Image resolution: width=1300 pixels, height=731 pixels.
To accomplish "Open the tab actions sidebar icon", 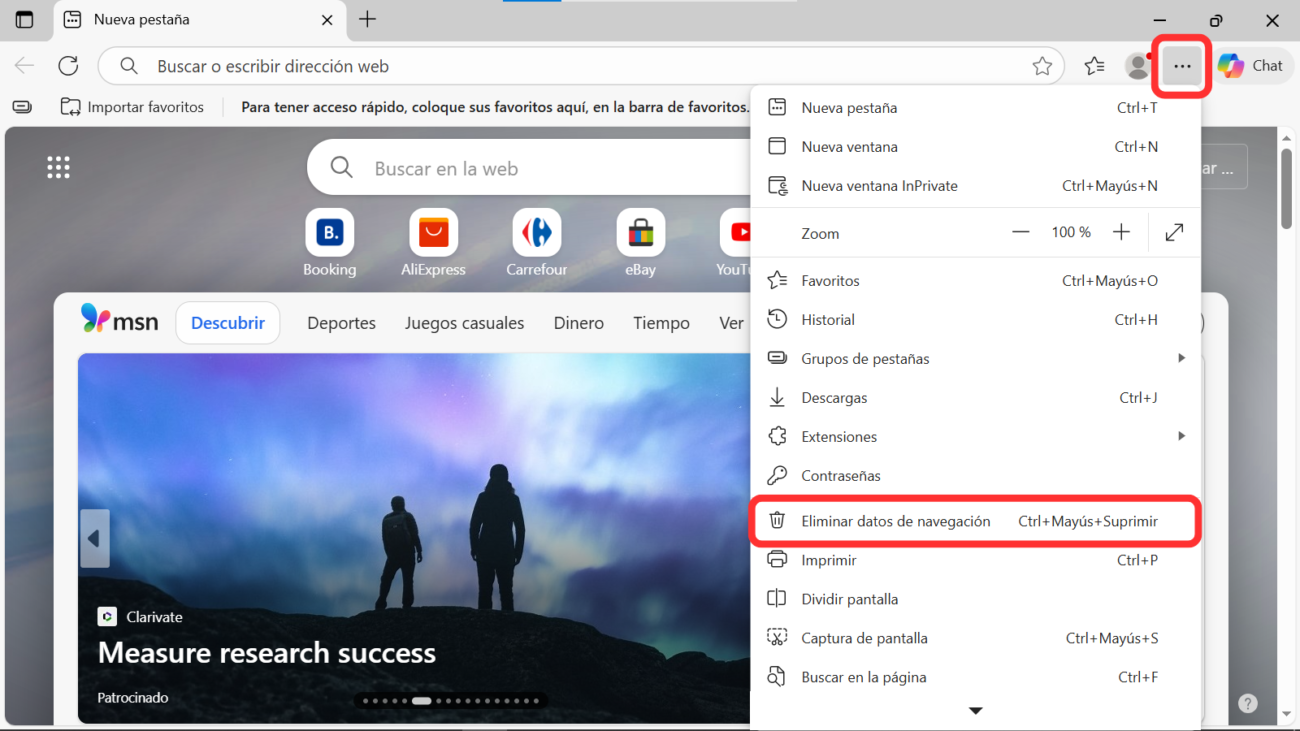I will point(24,20).
